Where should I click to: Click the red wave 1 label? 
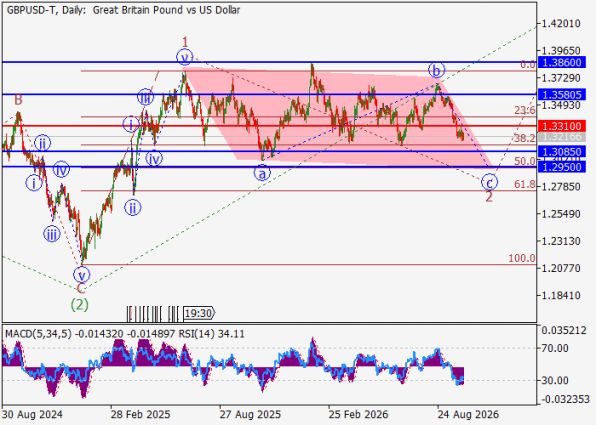[185, 42]
